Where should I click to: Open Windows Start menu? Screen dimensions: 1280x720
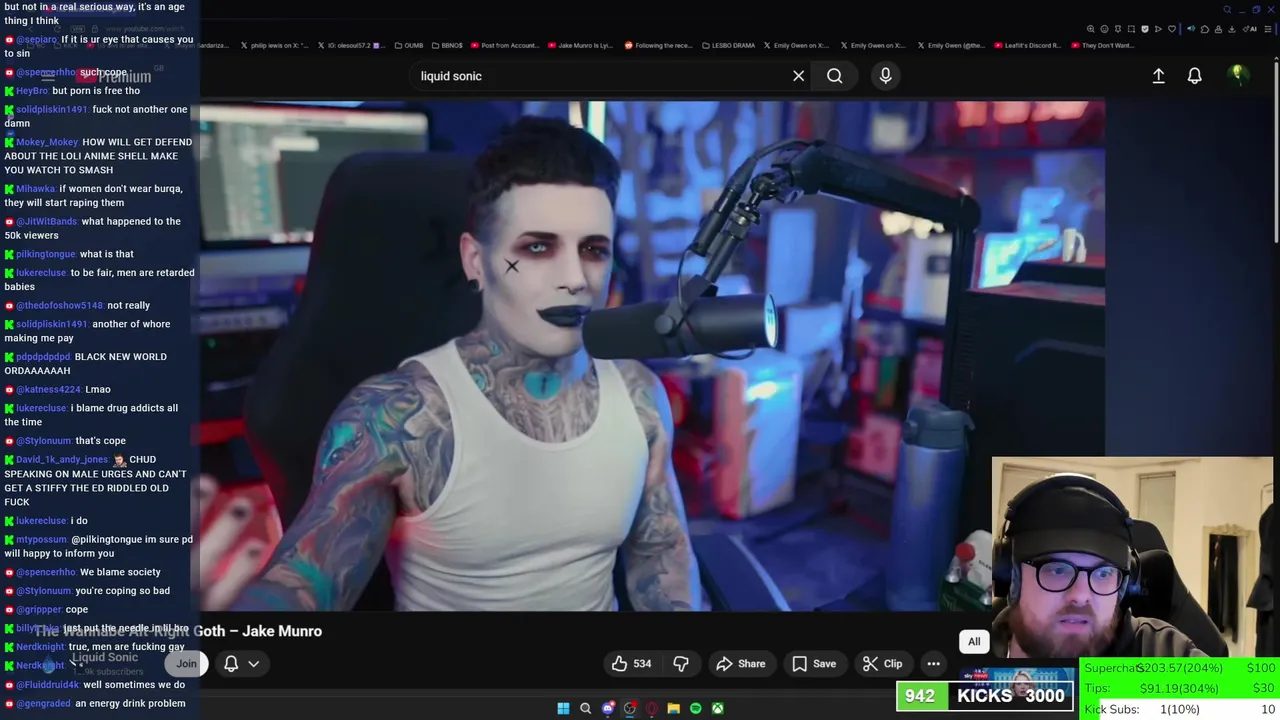(x=563, y=708)
